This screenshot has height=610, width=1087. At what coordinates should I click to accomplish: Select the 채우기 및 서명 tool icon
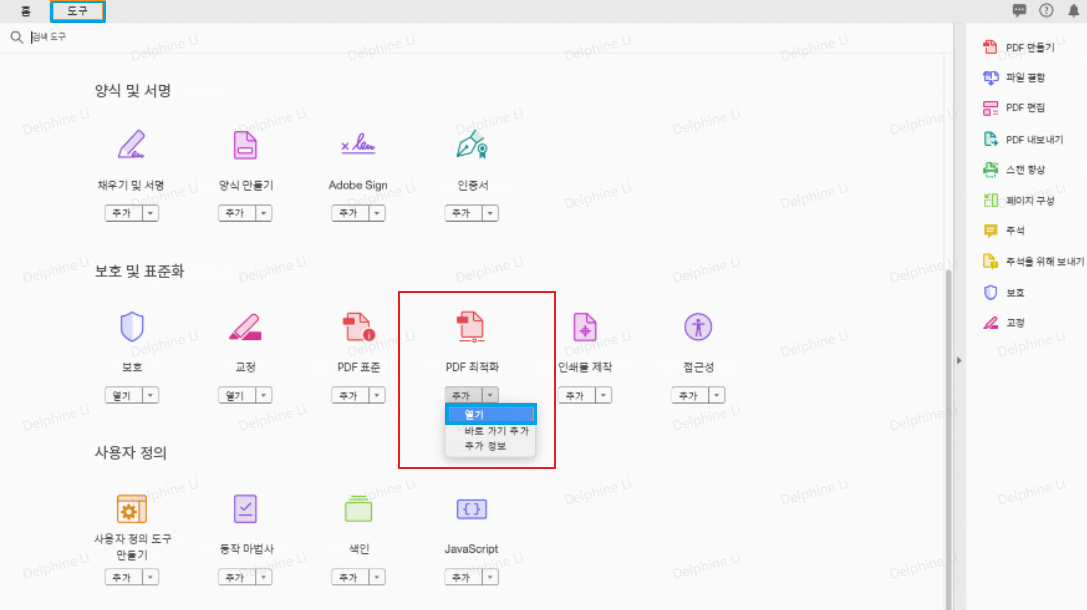[131, 144]
